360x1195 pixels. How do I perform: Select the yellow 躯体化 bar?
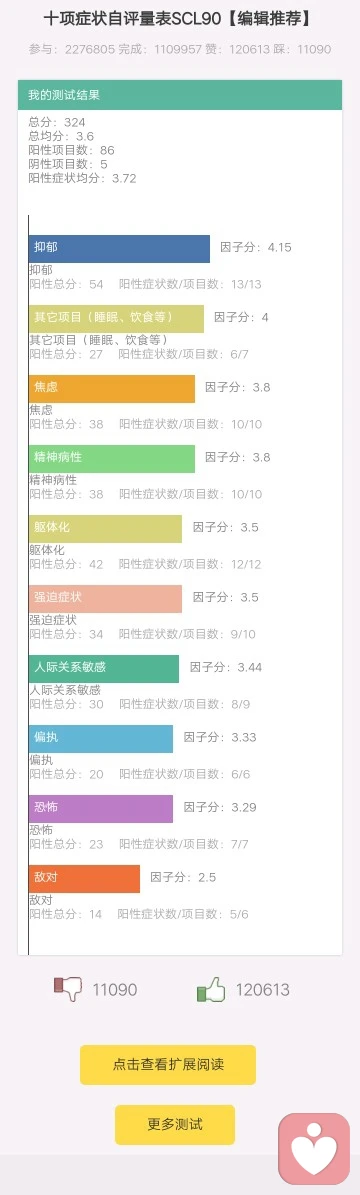pyautogui.click(x=105, y=529)
